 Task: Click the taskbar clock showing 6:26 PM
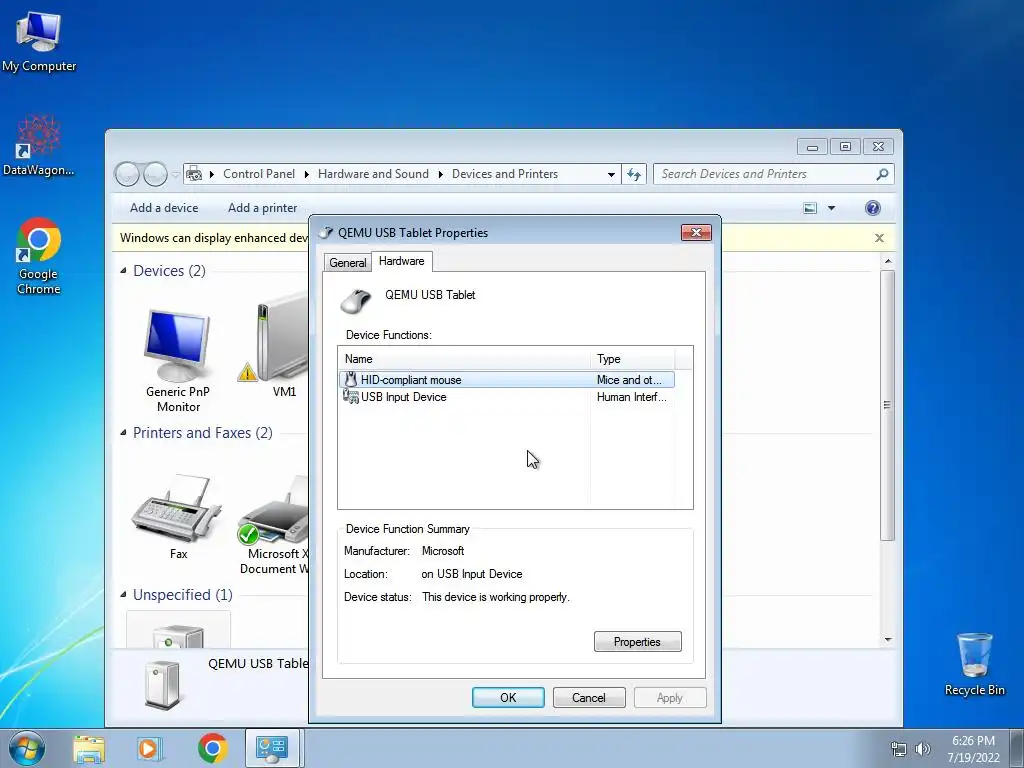pyautogui.click(x=973, y=748)
